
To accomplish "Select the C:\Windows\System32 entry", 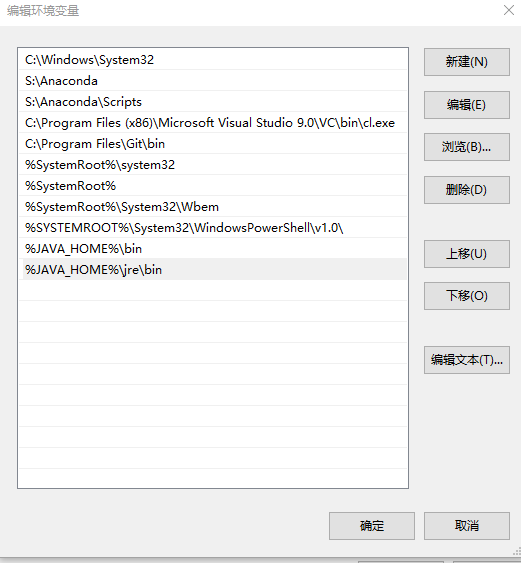I will [x=213, y=60].
